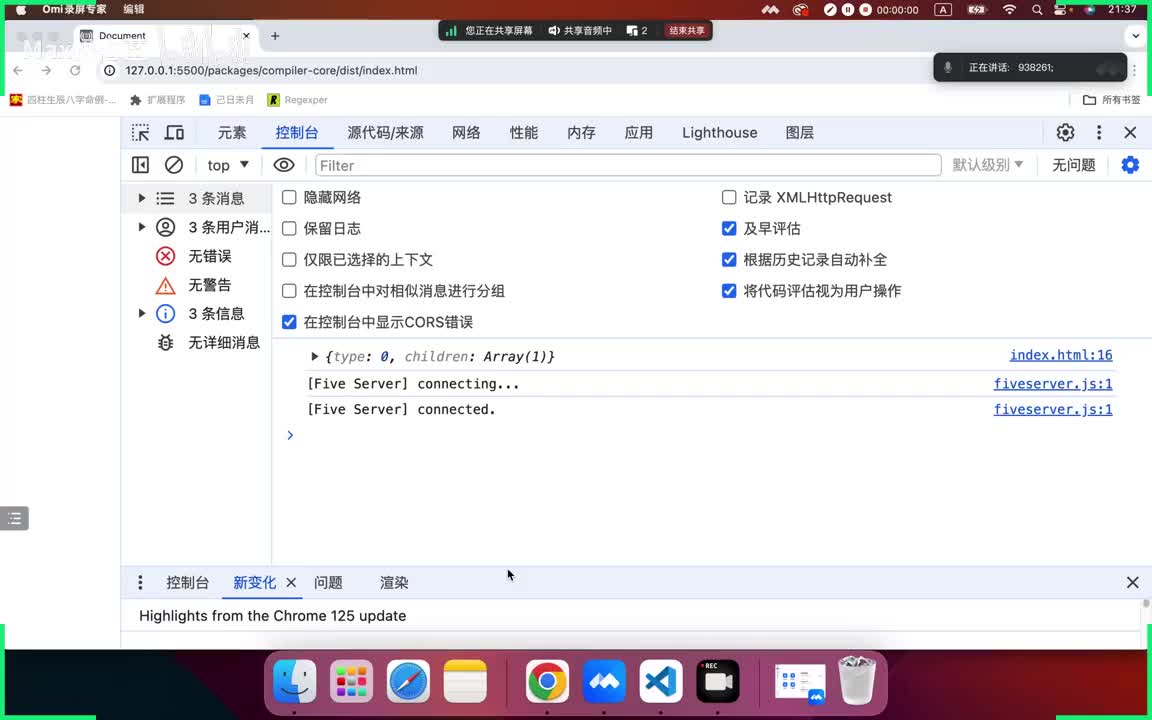
Task: Click the browser address bar URL
Action: click(x=271, y=71)
